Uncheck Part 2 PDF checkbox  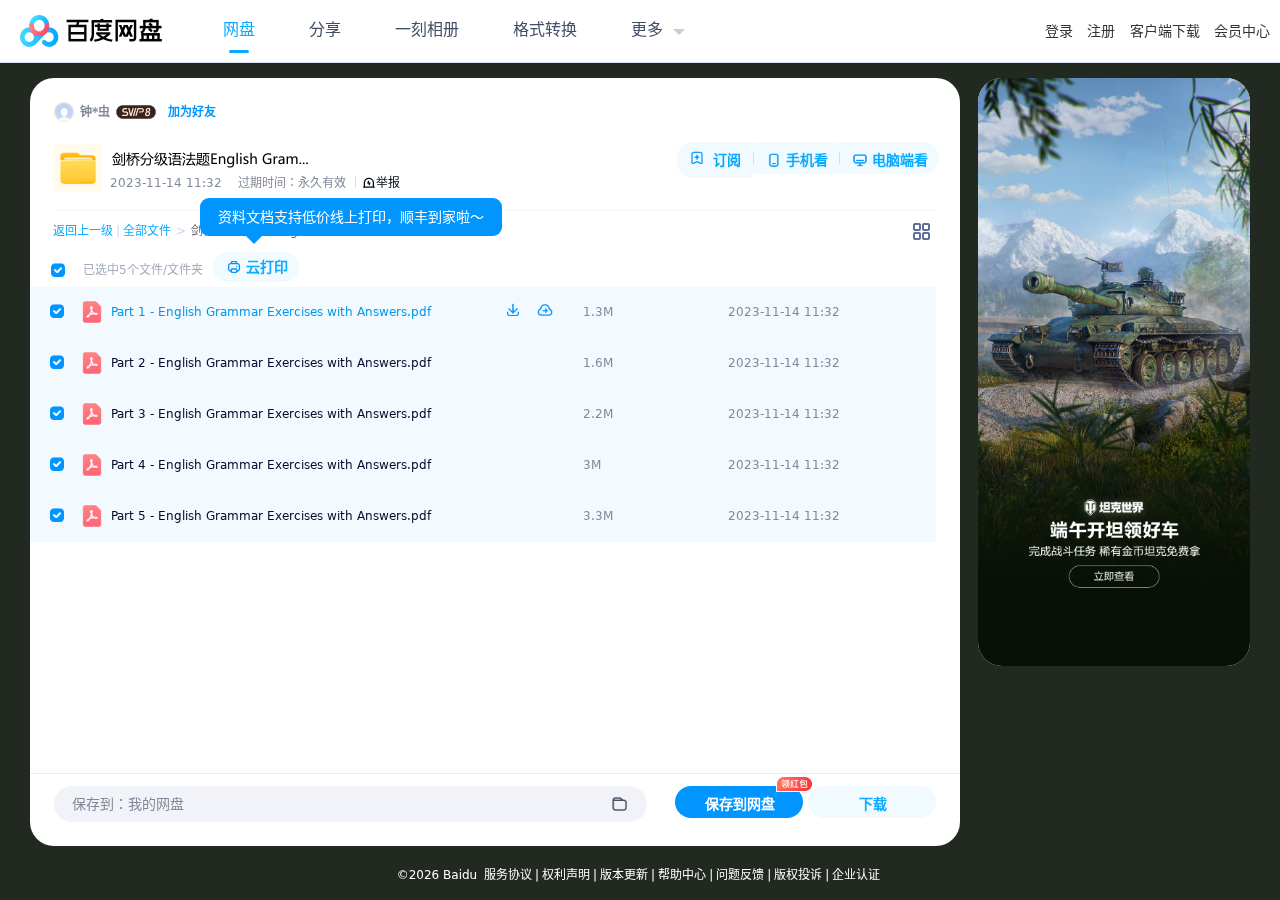(x=57, y=362)
